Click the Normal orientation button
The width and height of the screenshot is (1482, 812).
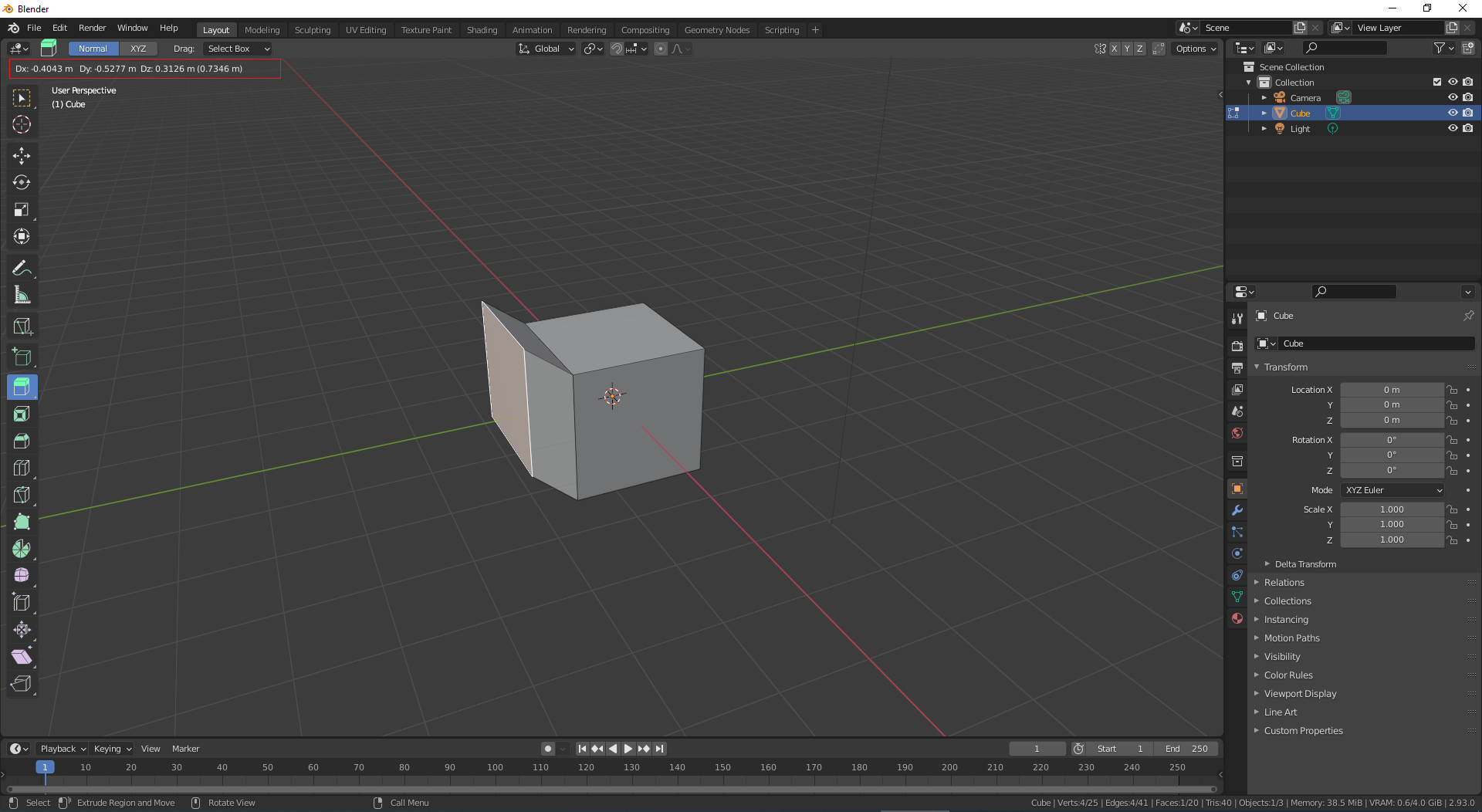pyautogui.click(x=93, y=49)
